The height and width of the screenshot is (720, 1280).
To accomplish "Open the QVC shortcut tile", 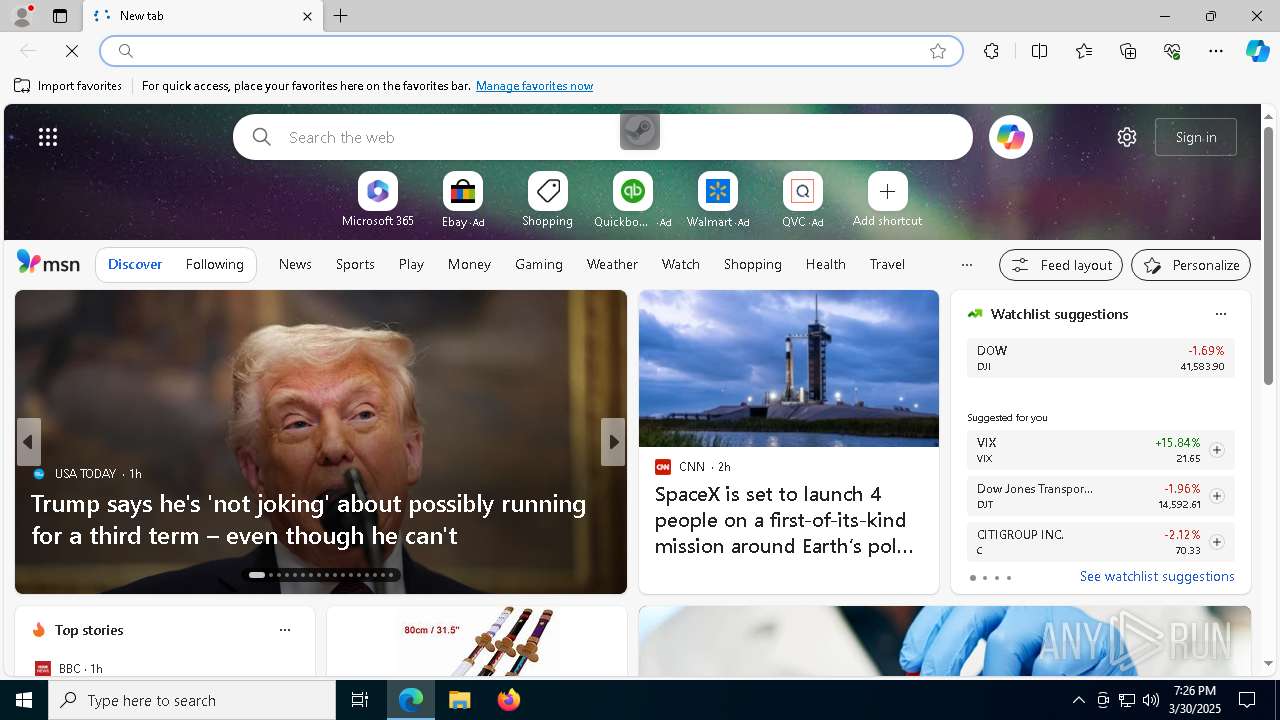I will coord(802,200).
